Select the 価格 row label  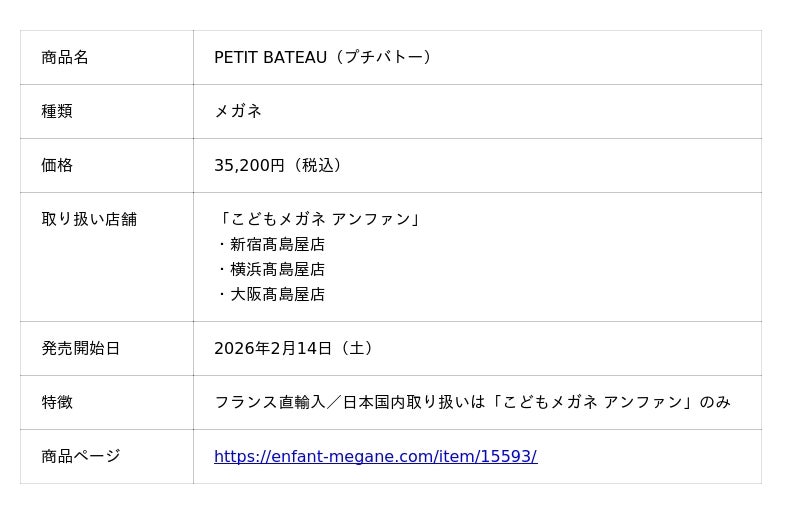point(57,166)
